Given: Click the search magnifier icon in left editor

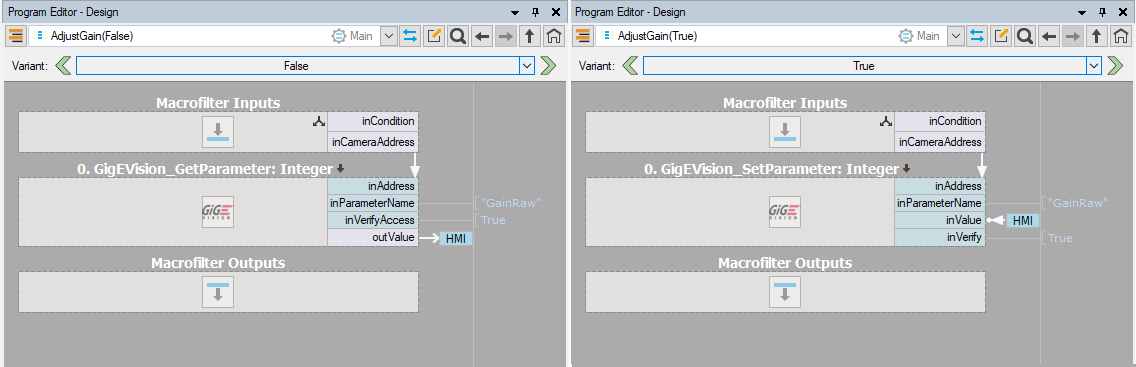Looking at the screenshot, I should pyautogui.click(x=458, y=35).
